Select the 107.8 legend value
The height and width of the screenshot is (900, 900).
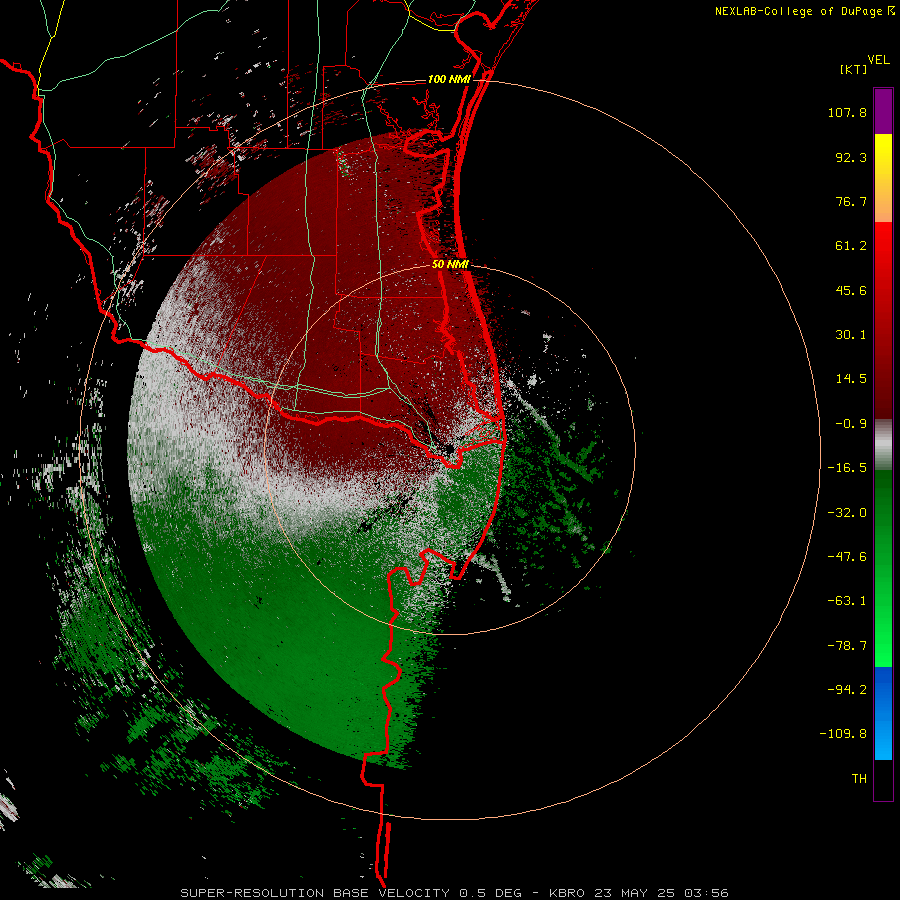847,112
